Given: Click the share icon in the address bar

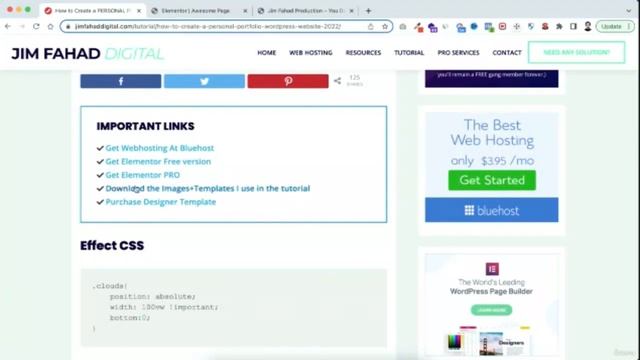Looking at the screenshot, I should (x=371, y=27).
